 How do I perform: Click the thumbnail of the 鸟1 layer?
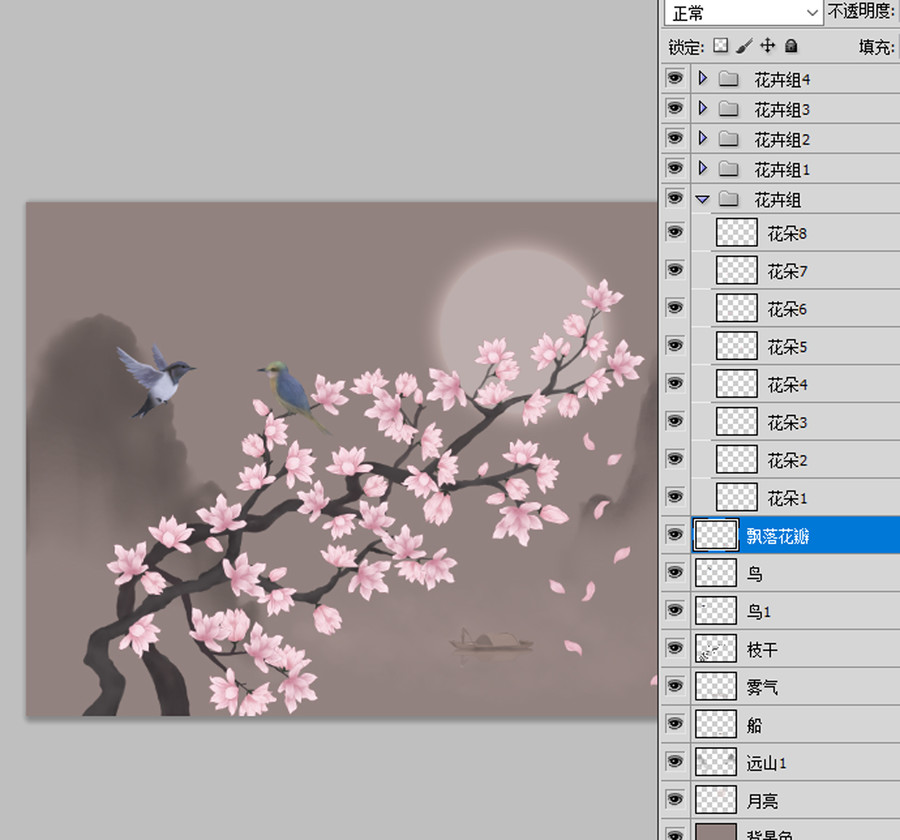(x=716, y=611)
